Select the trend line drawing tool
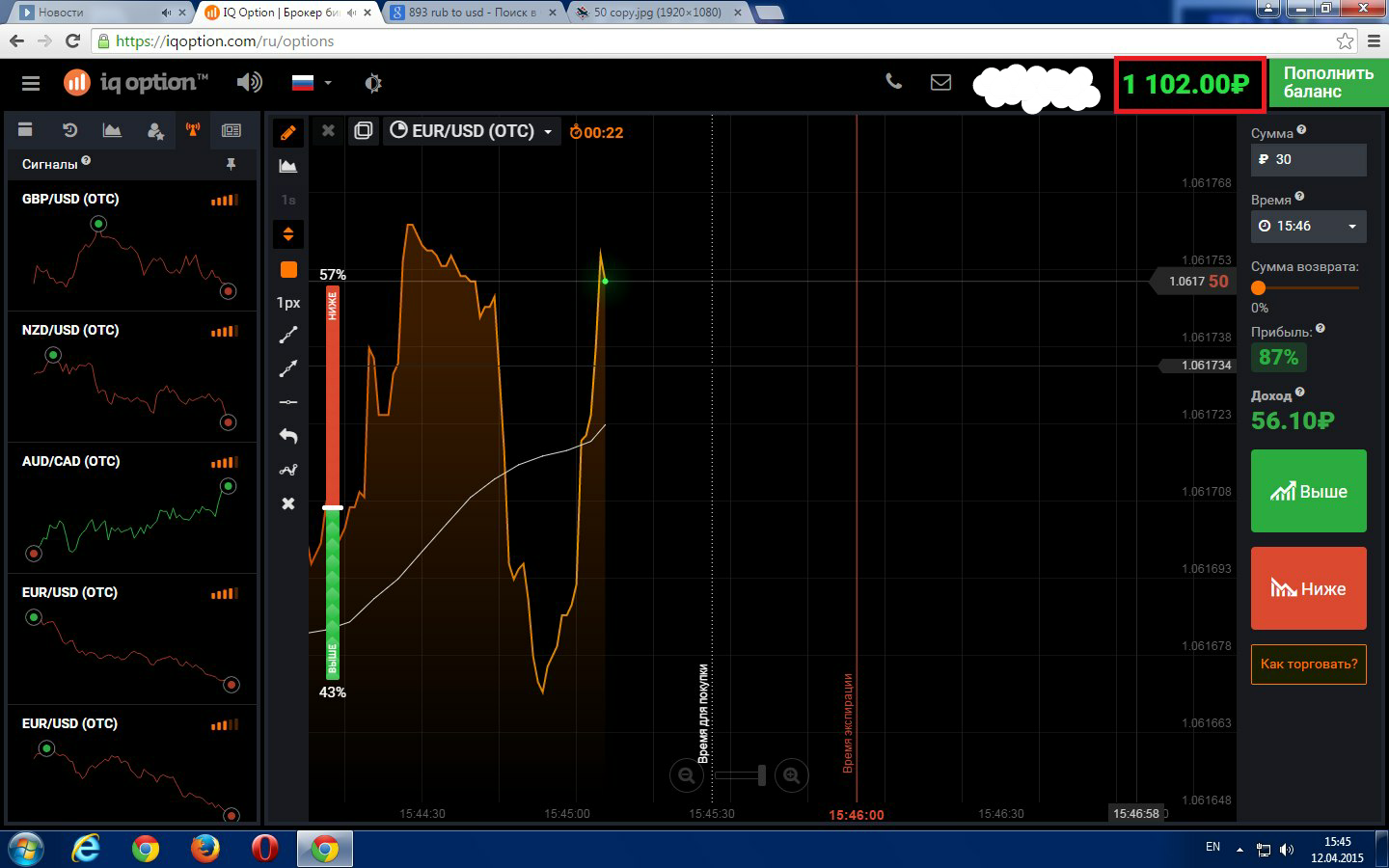The image size is (1389, 868). [x=288, y=336]
